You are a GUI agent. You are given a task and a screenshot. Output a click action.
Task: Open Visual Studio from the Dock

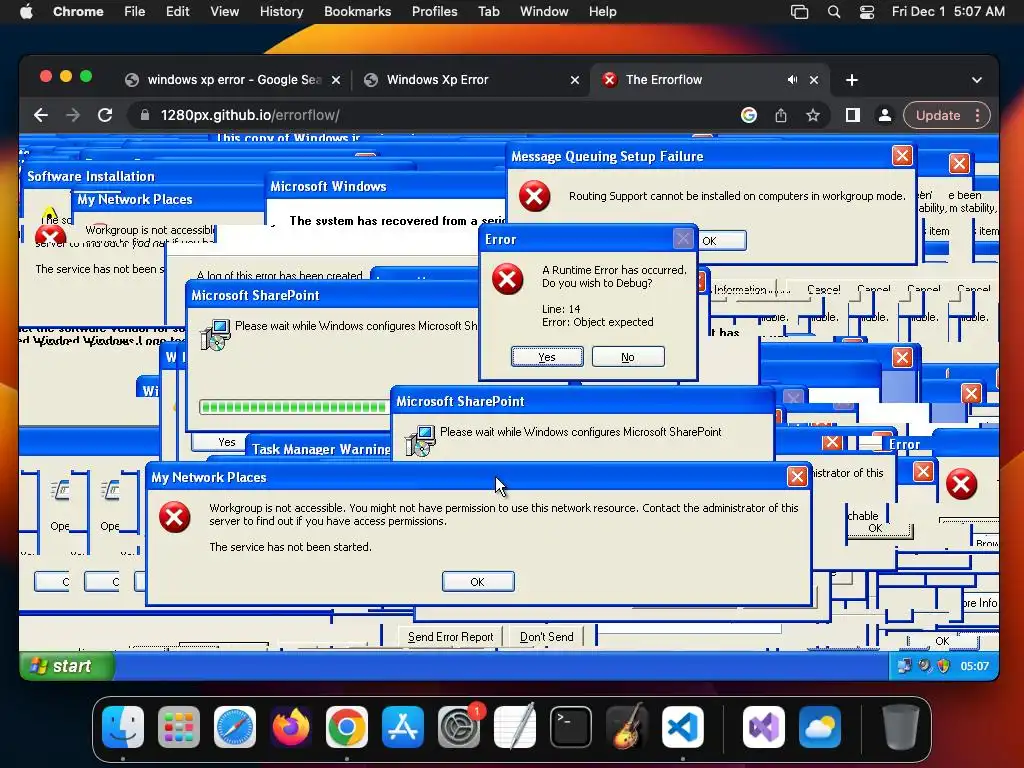(x=764, y=727)
